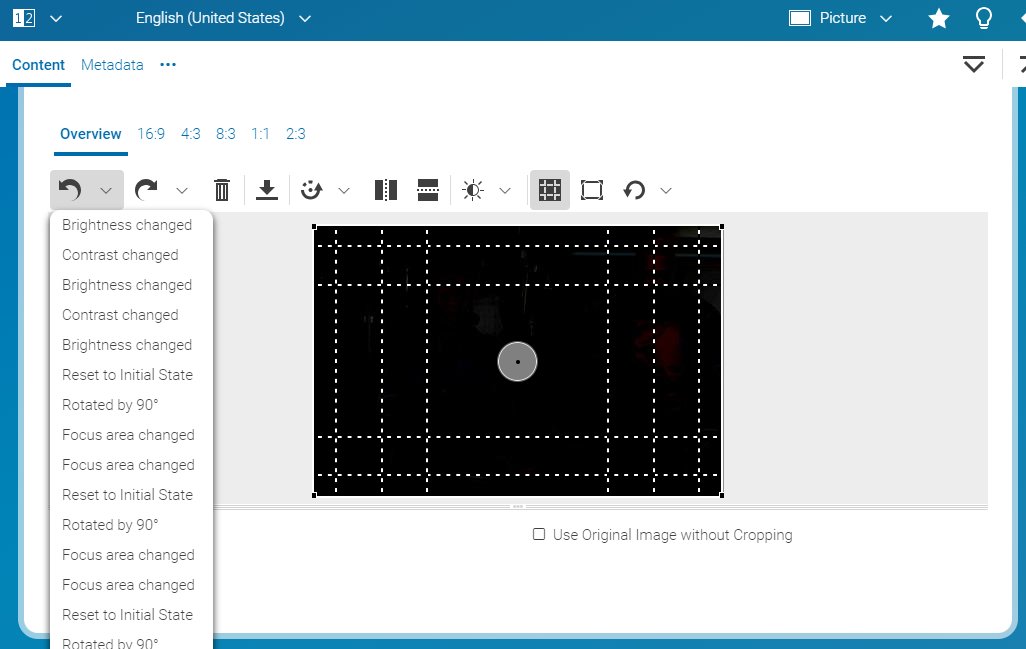The image size is (1026, 649).
Task: Toggle the crop grid overlay button
Action: click(549, 190)
